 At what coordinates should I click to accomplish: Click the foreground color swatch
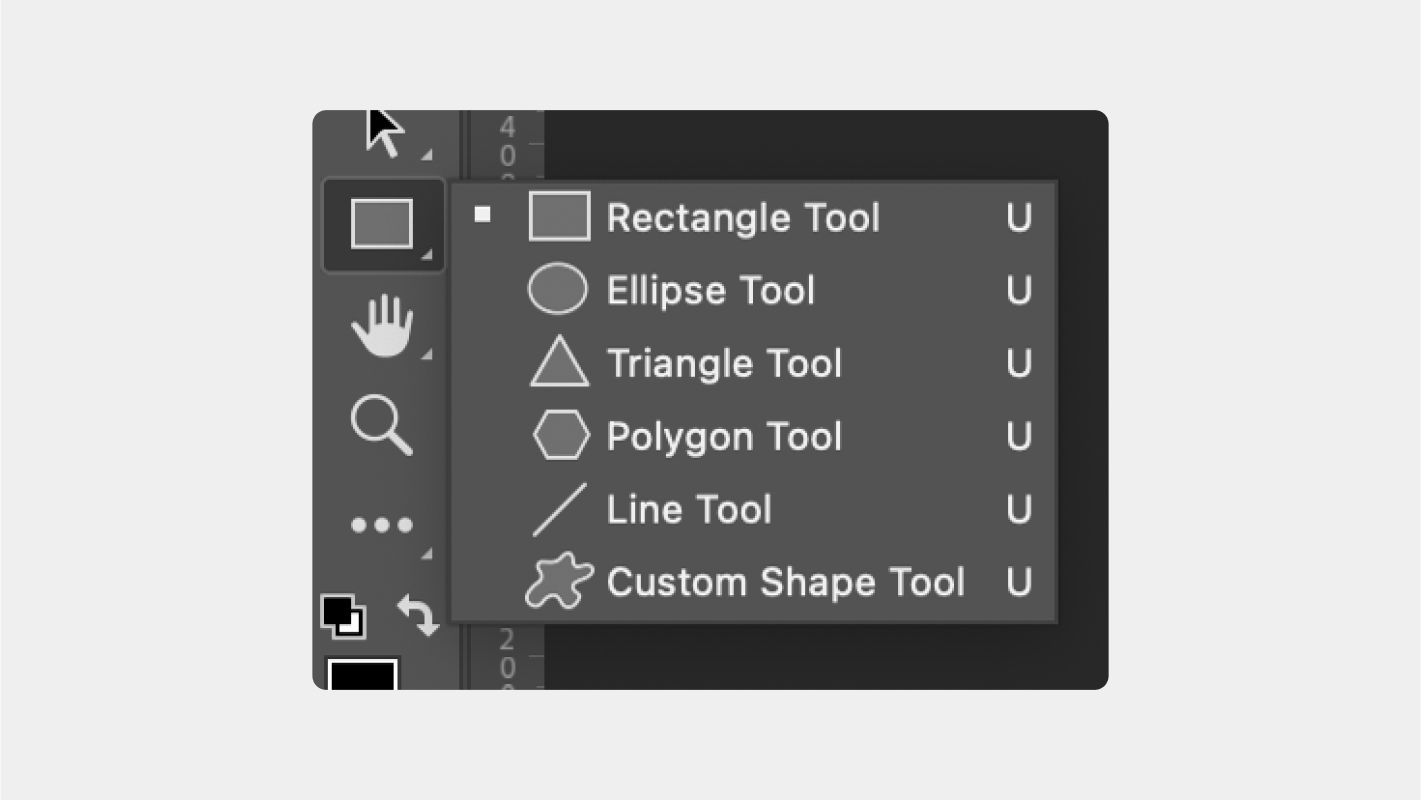(362, 674)
